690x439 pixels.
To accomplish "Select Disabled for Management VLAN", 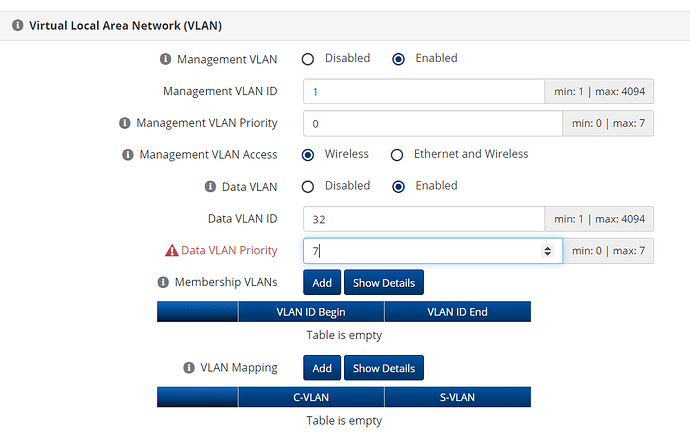I will point(308,59).
